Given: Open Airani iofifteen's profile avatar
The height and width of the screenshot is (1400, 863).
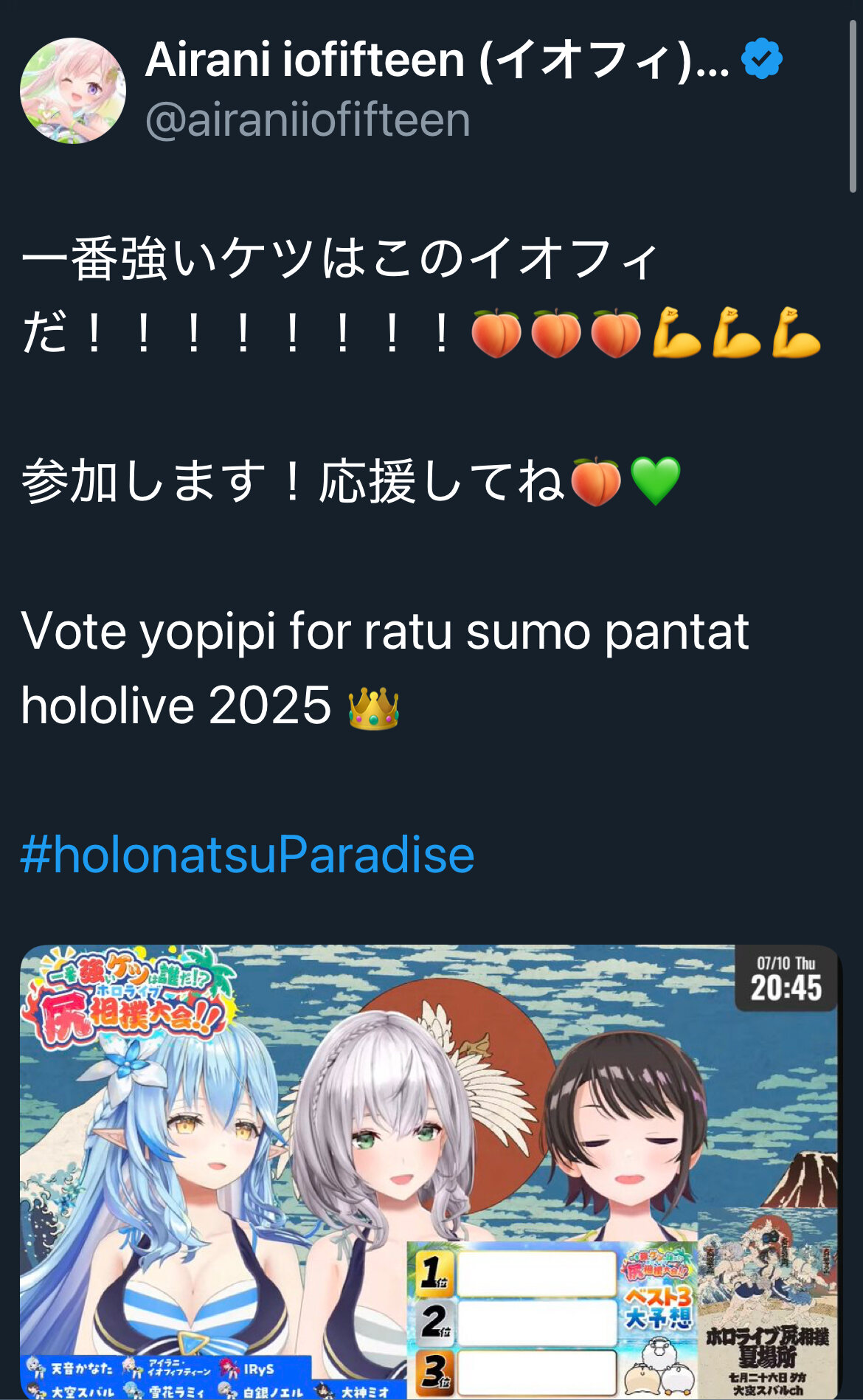Looking at the screenshot, I should pos(73,91).
